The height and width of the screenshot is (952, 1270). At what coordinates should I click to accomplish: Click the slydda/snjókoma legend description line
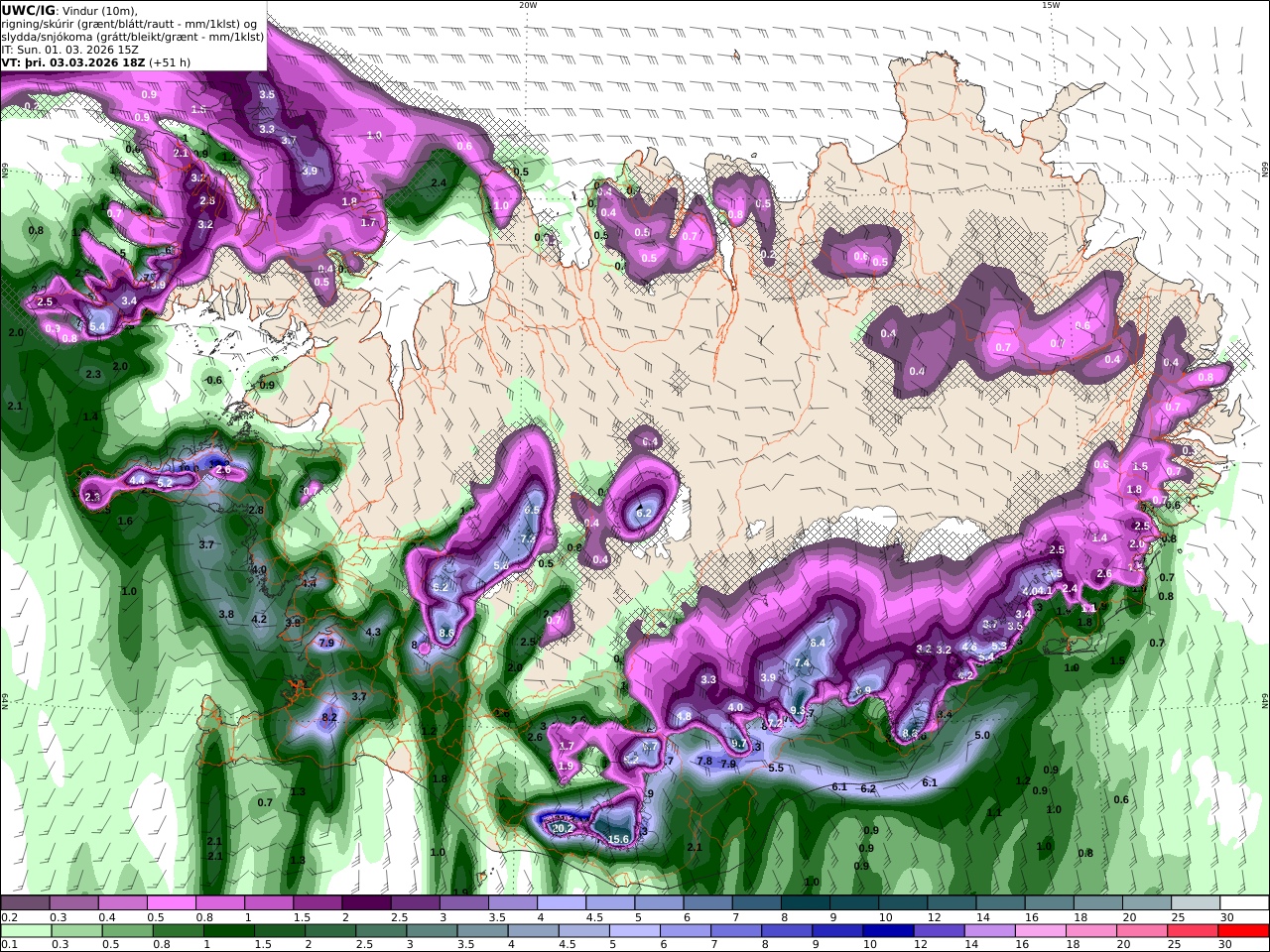tap(132, 36)
